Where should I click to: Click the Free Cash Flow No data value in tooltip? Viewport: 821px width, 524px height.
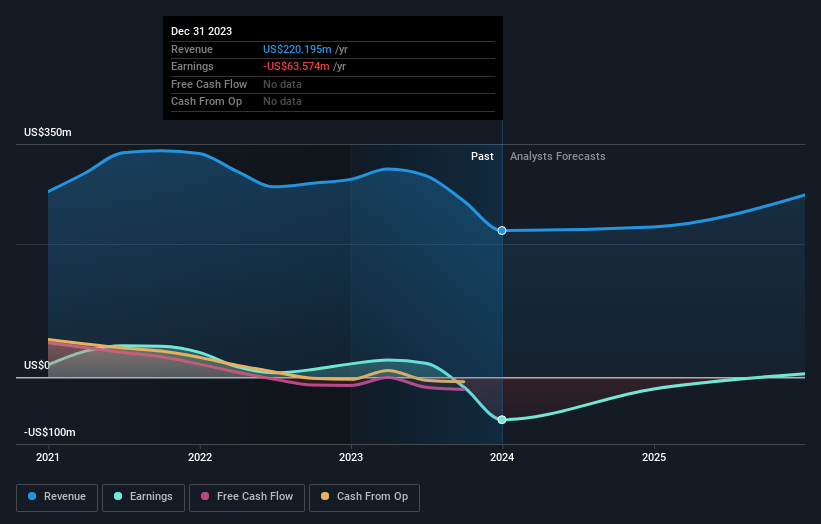tap(282, 84)
